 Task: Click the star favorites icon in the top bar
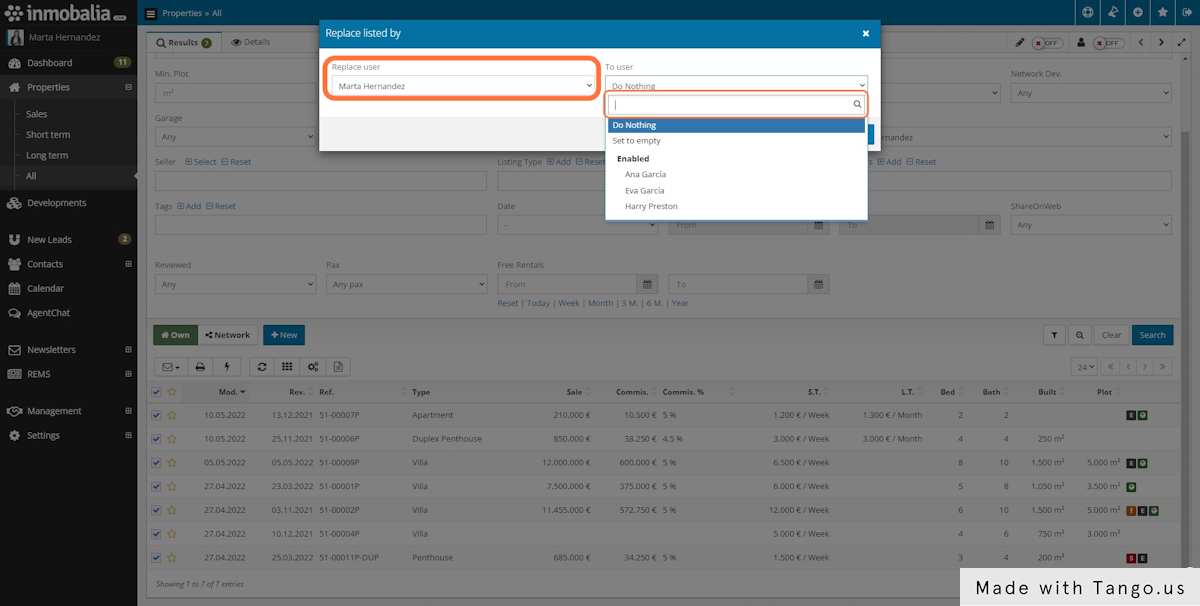(x=1162, y=13)
